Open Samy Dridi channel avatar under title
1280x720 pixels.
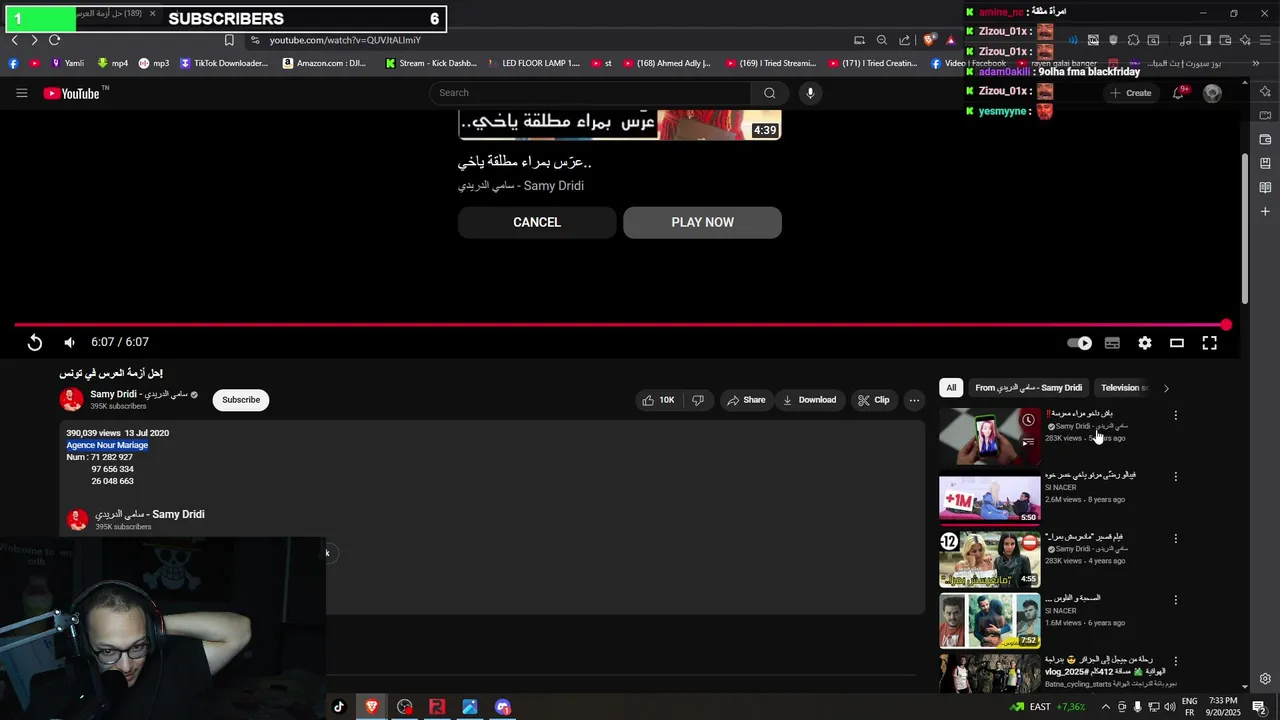click(72, 400)
